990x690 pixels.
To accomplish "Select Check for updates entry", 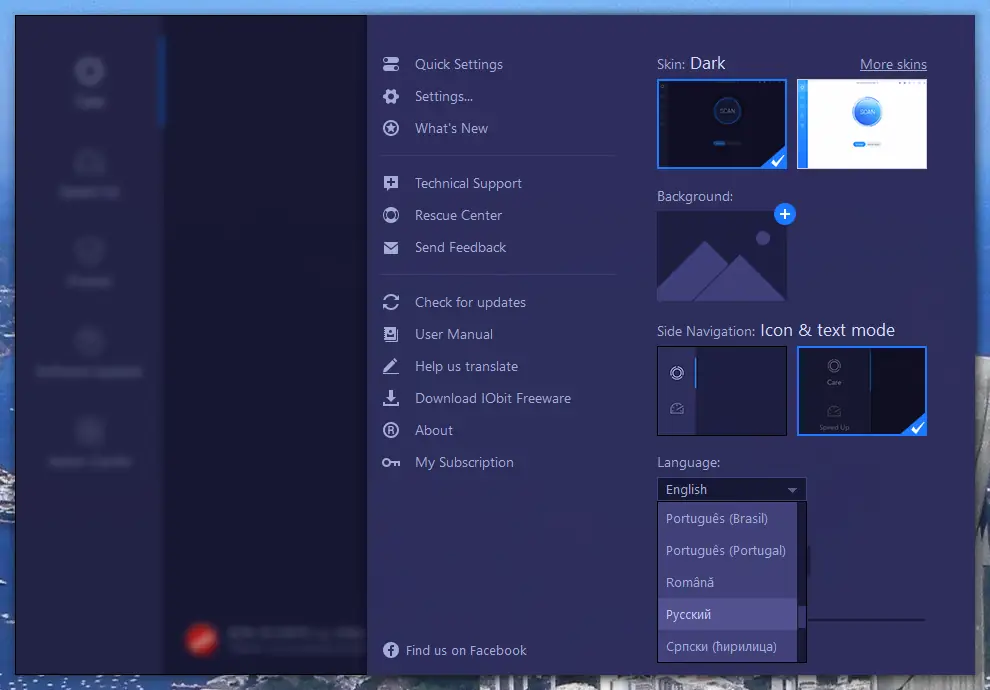I will pyautogui.click(x=470, y=302).
